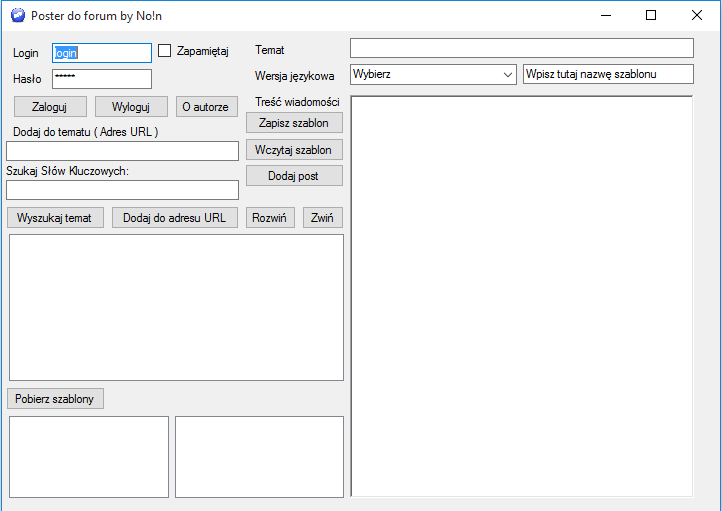Click the Zaloguj button
This screenshot has width=722, height=511.
click(50, 107)
